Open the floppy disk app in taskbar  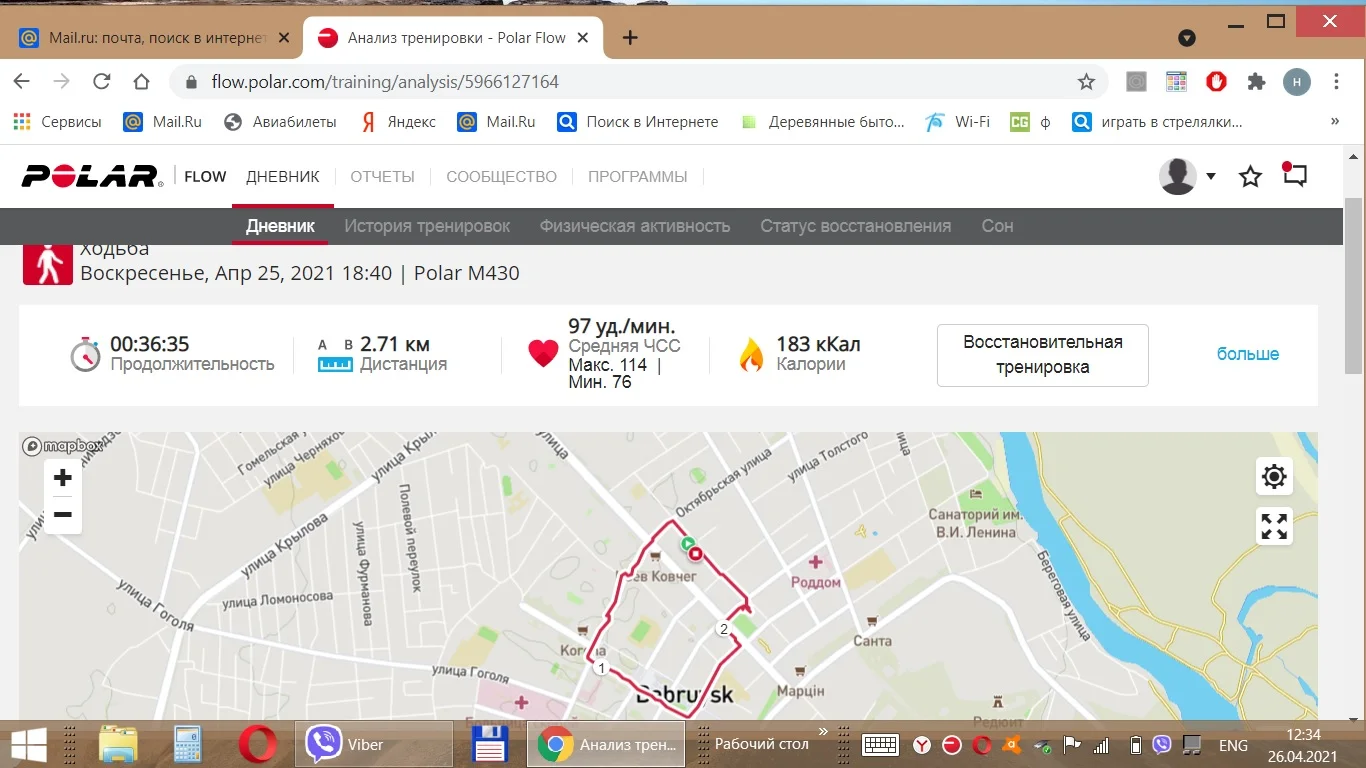[490, 744]
